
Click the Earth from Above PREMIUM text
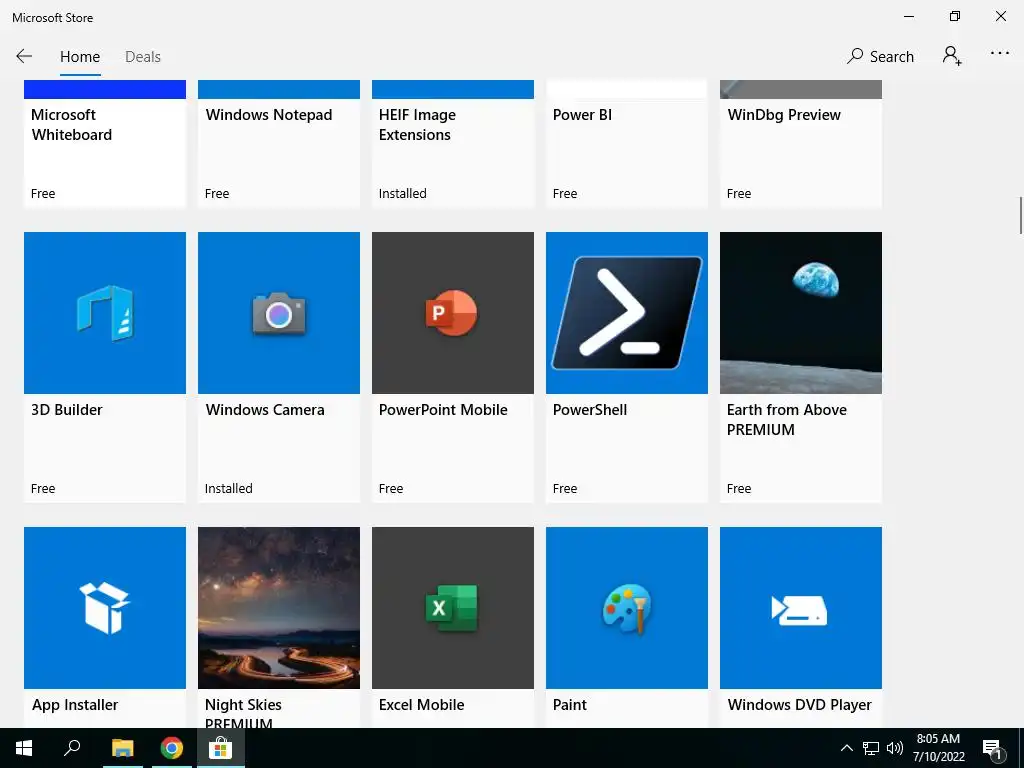click(x=786, y=420)
